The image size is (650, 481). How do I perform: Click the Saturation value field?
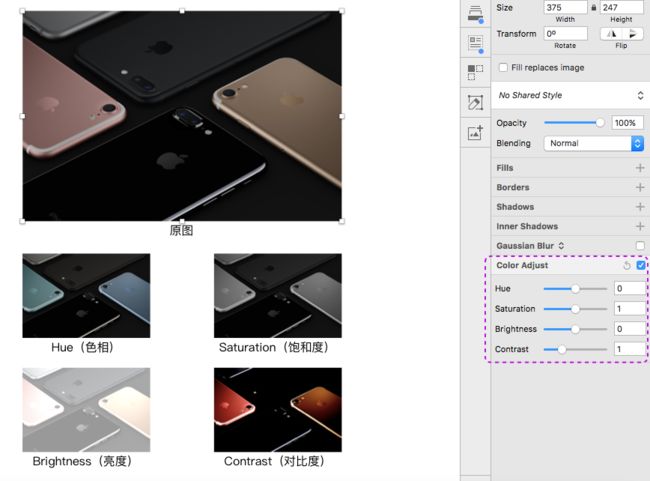point(629,309)
